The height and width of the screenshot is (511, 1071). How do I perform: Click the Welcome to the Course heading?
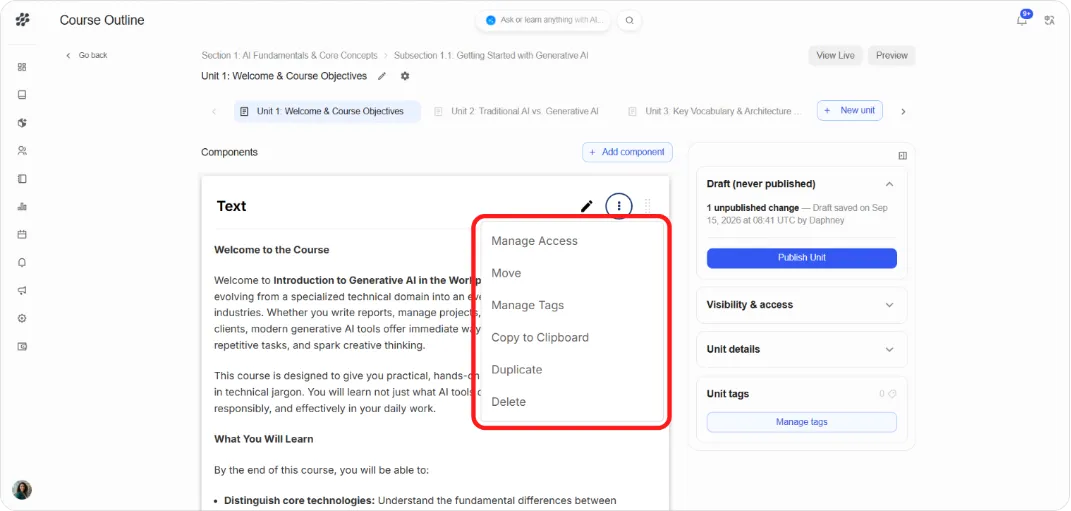click(x=272, y=250)
